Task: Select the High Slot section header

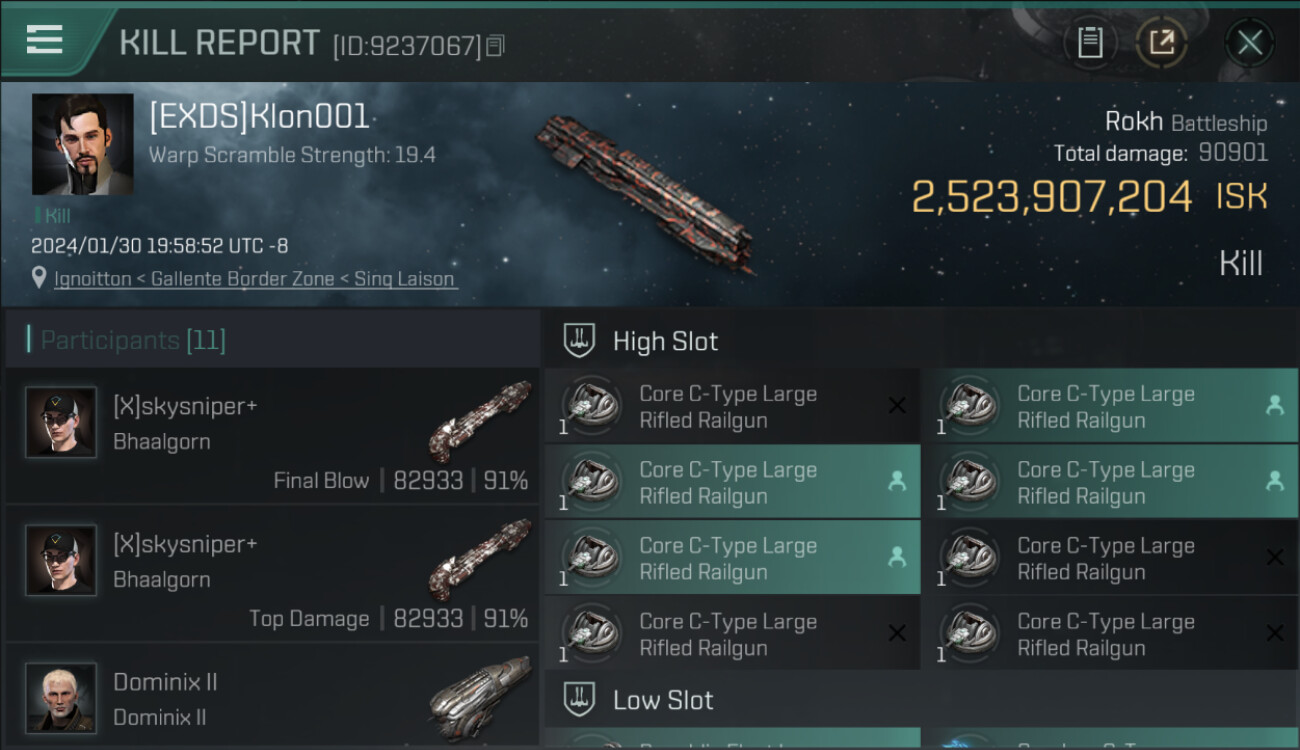Action: (665, 341)
